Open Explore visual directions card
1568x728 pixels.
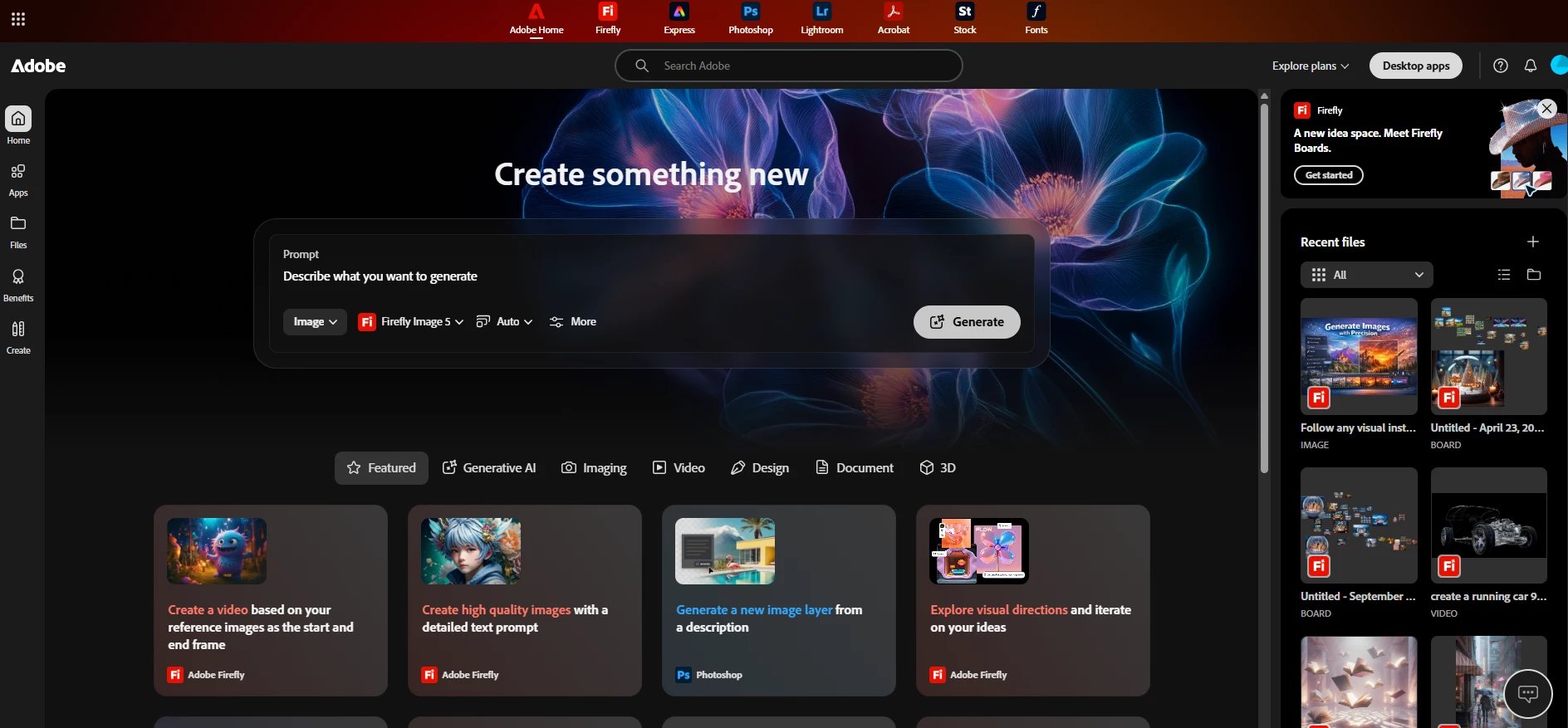(x=1033, y=600)
